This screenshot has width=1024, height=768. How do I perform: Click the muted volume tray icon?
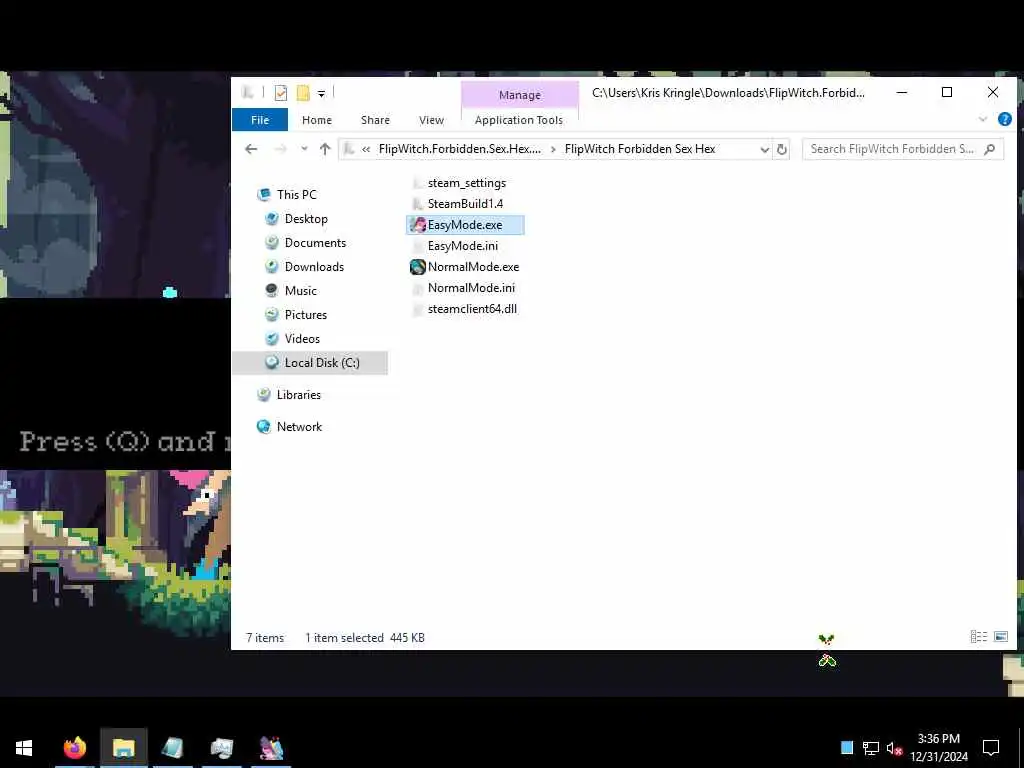pyautogui.click(x=894, y=748)
